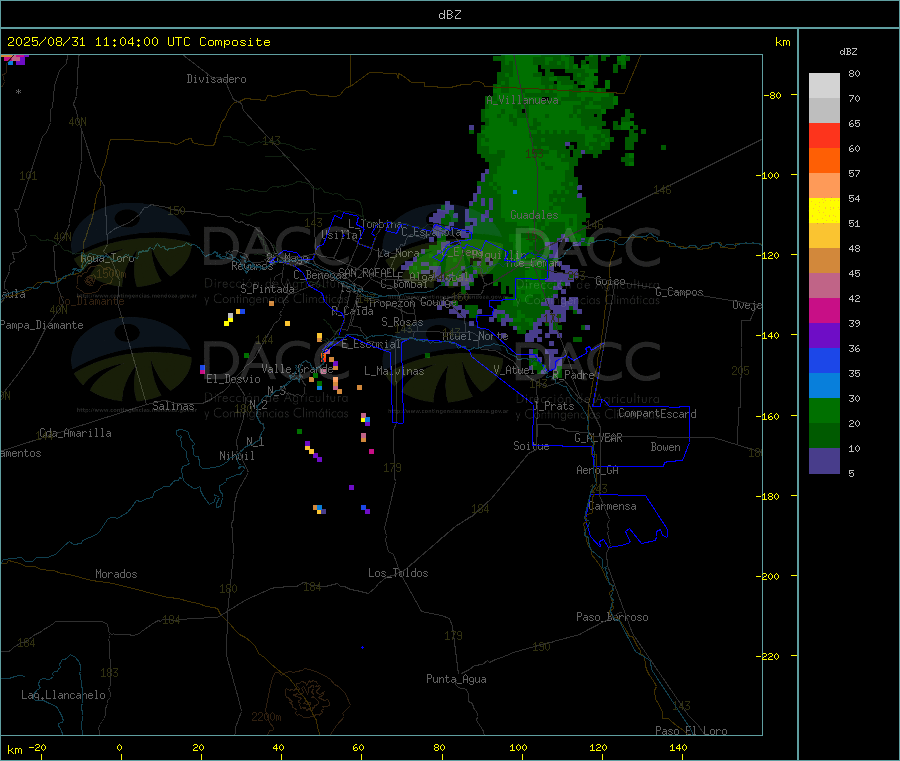Click the -80 km tick on the right axis

[x=773, y=95]
